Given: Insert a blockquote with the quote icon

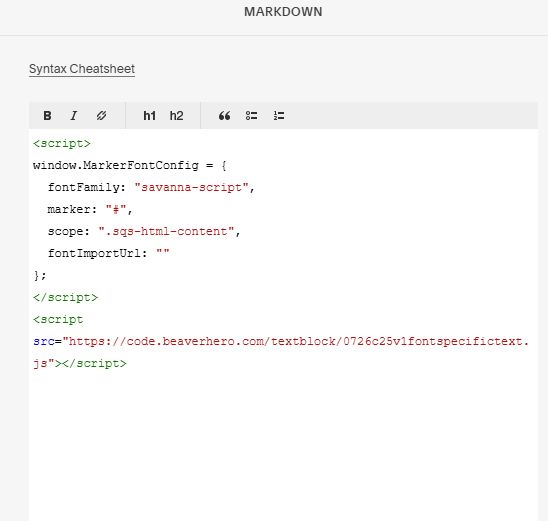Looking at the screenshot, I should coord(224,116).
